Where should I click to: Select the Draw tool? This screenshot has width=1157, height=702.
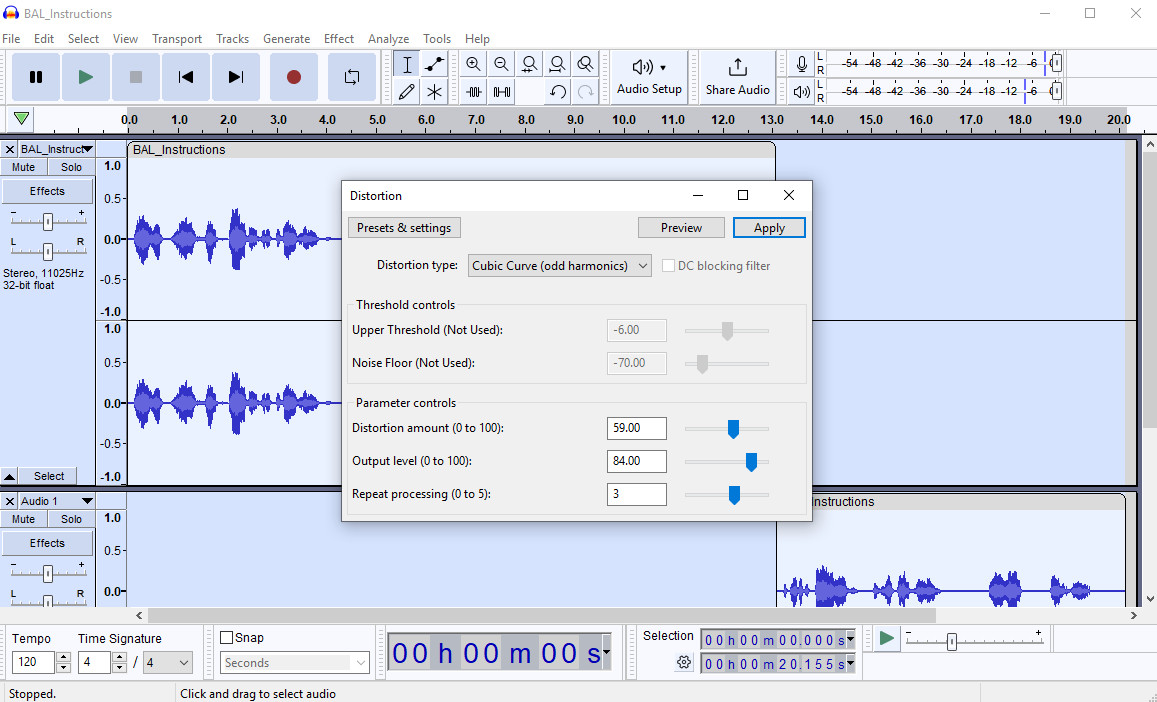click(405, 90)
